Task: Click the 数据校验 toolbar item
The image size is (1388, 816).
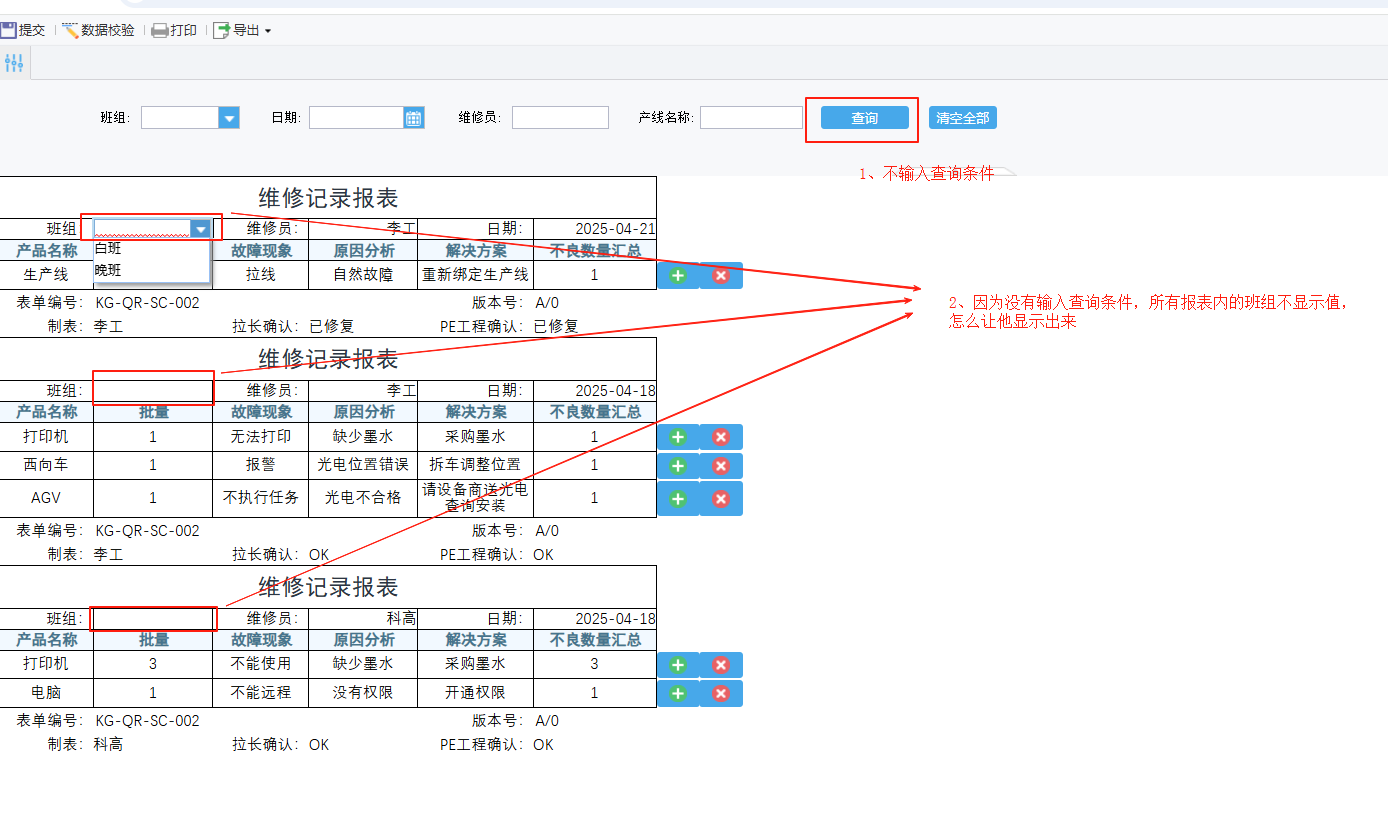Action: (98, 30)
